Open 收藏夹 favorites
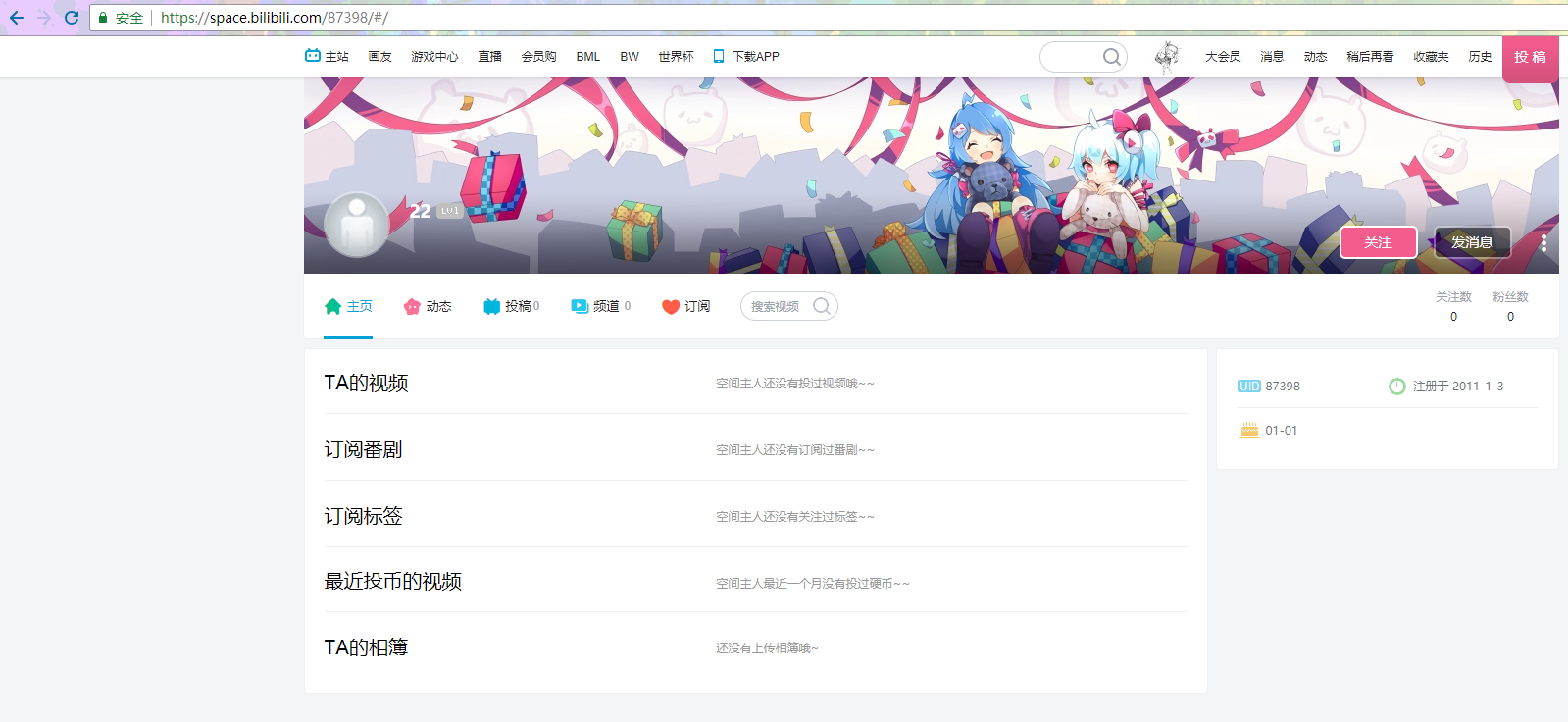The height and width of the screenshot is (722, 1568). click(x=1431, y=57)
